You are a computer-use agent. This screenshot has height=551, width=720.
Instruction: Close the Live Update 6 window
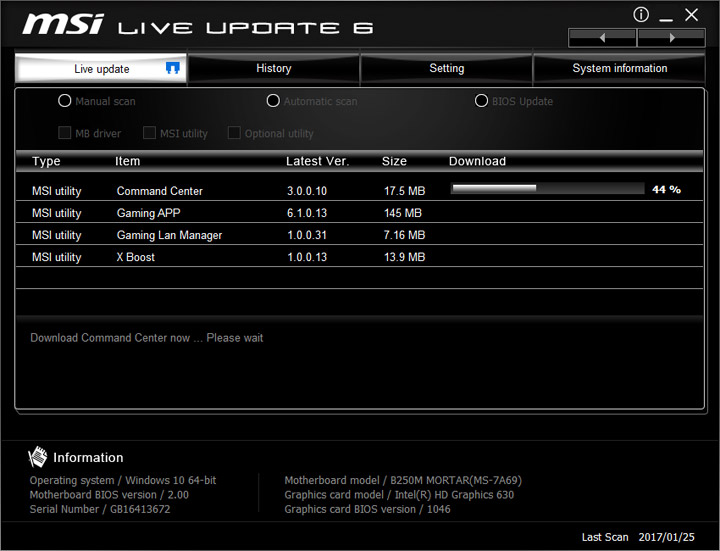692,15
